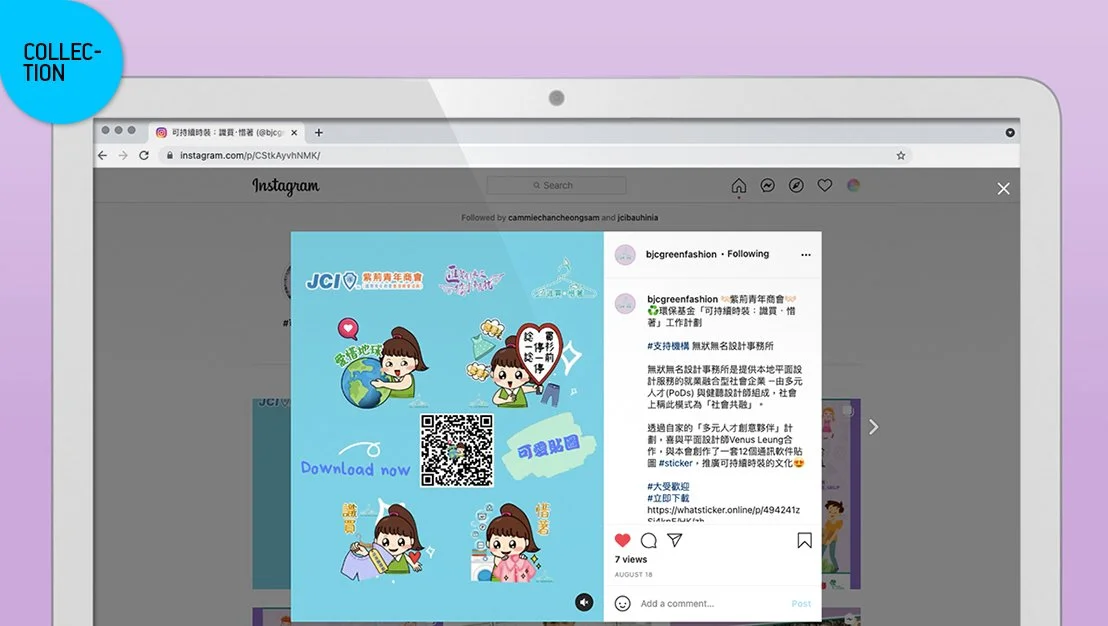Open the #大受歡迎 hashtag link

[668, 486]
